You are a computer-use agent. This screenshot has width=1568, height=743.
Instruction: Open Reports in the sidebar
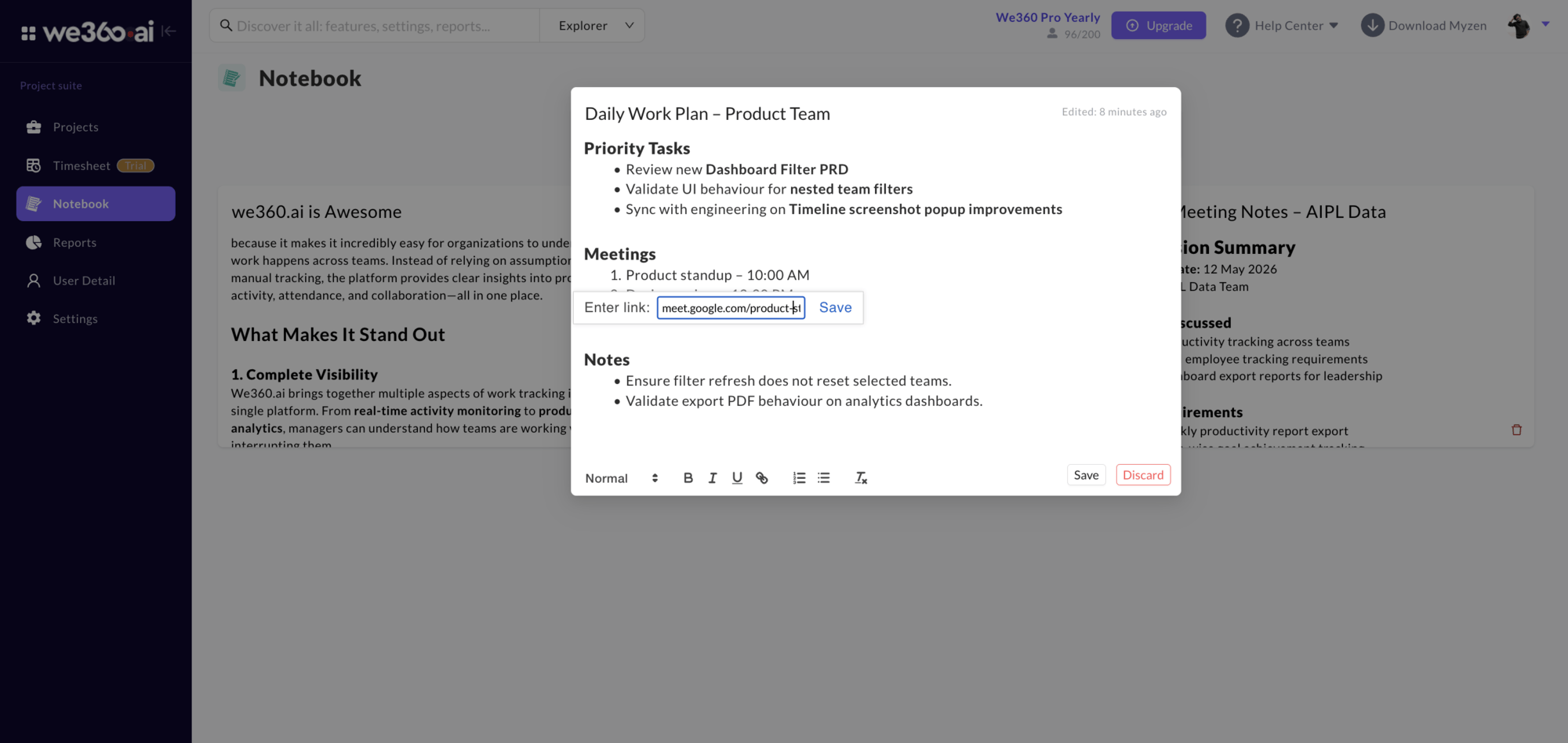[96, 242]
